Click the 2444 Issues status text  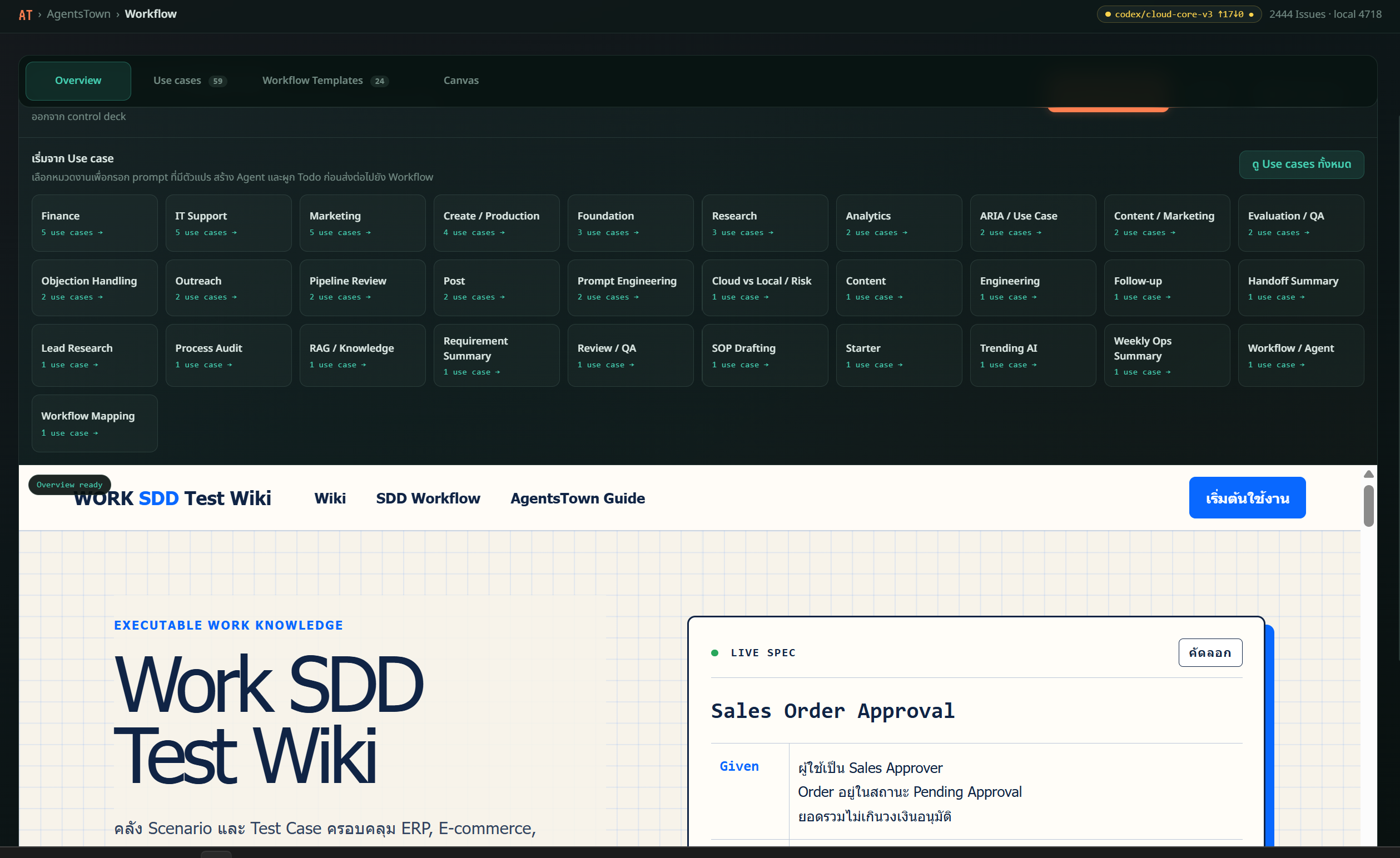point(1297,14)
